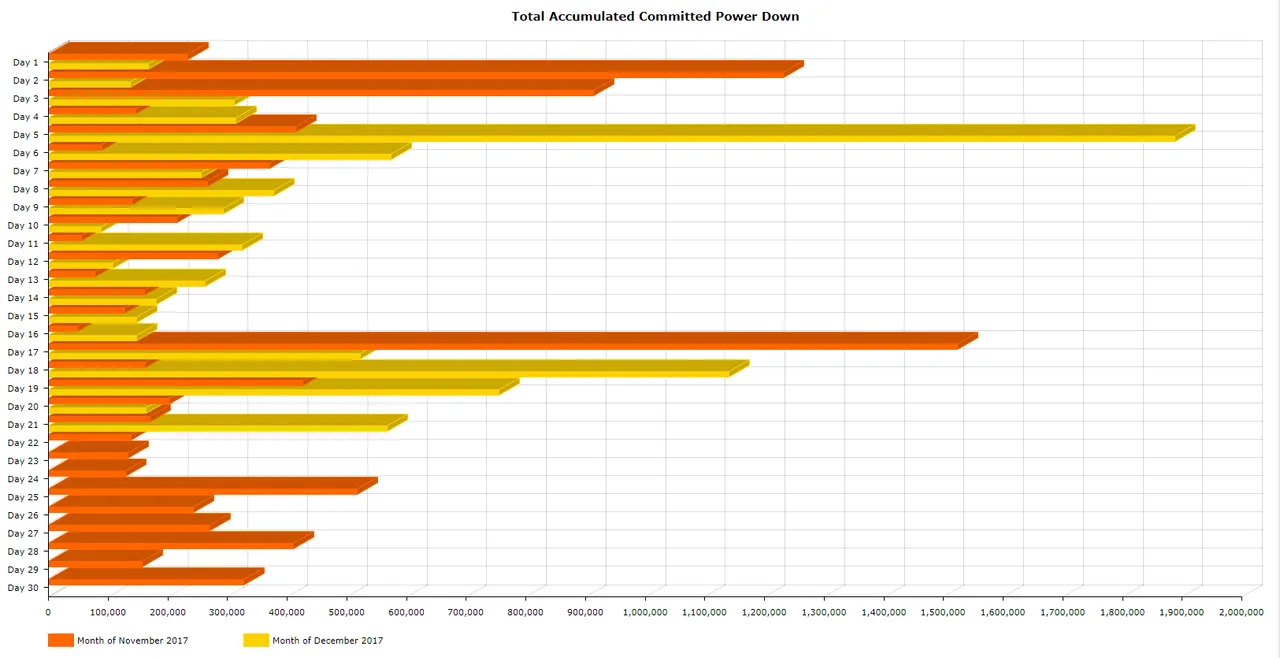Click the 'Day 26' axis label

pyautogui.click(x=23, y=515)
